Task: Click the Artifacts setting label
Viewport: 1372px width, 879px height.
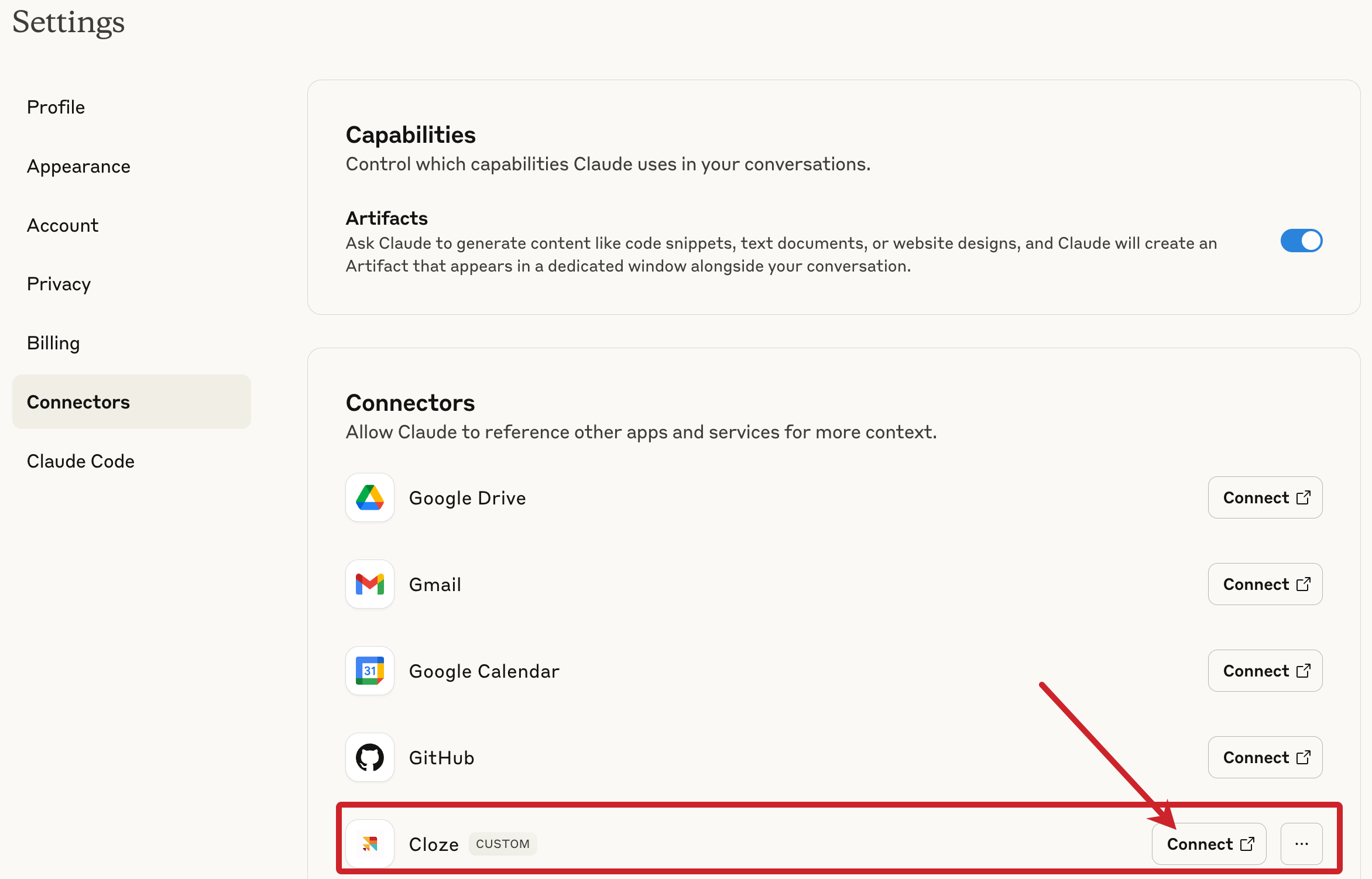Action: 386,218
